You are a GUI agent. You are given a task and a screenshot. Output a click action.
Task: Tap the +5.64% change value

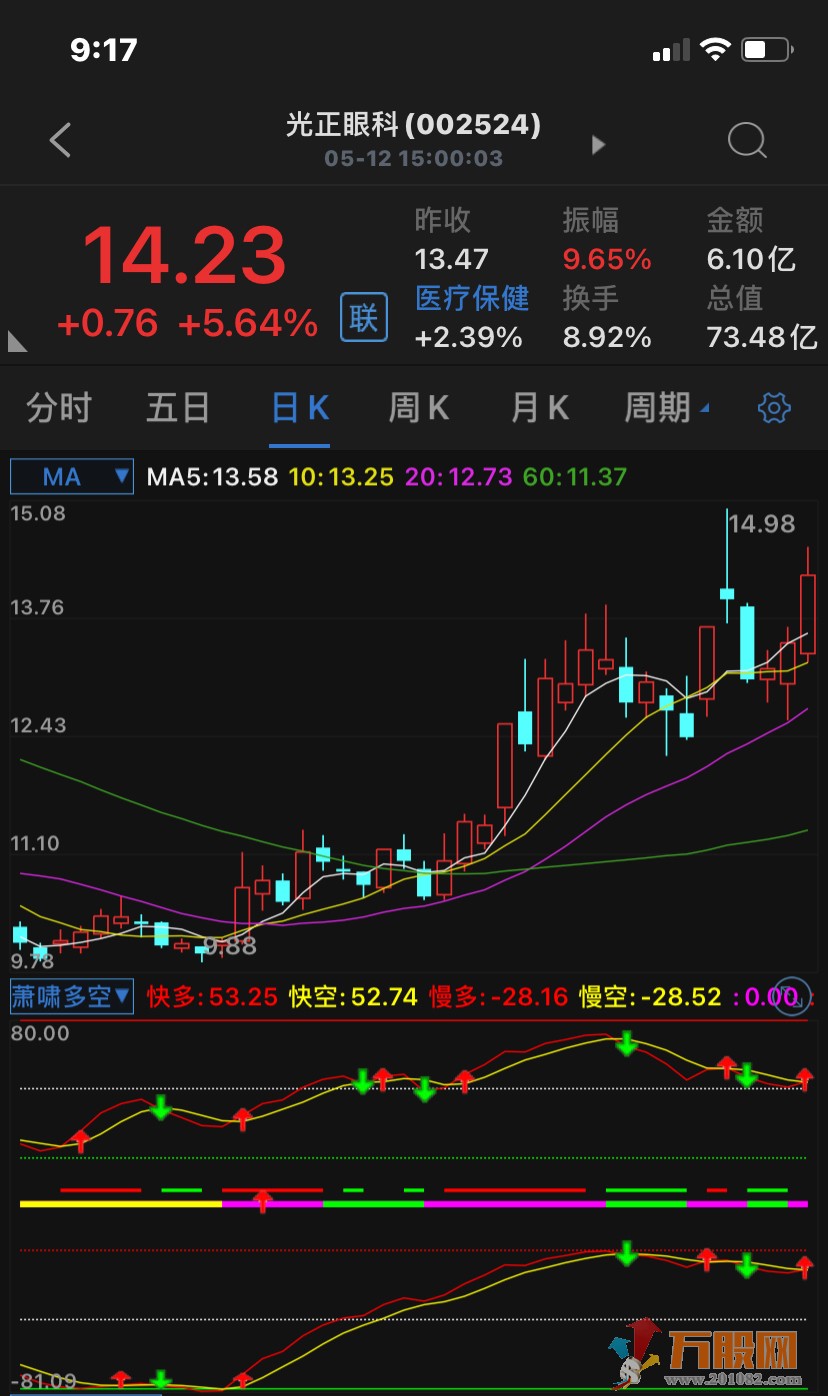pyautogui.click(x=248, y=323)
